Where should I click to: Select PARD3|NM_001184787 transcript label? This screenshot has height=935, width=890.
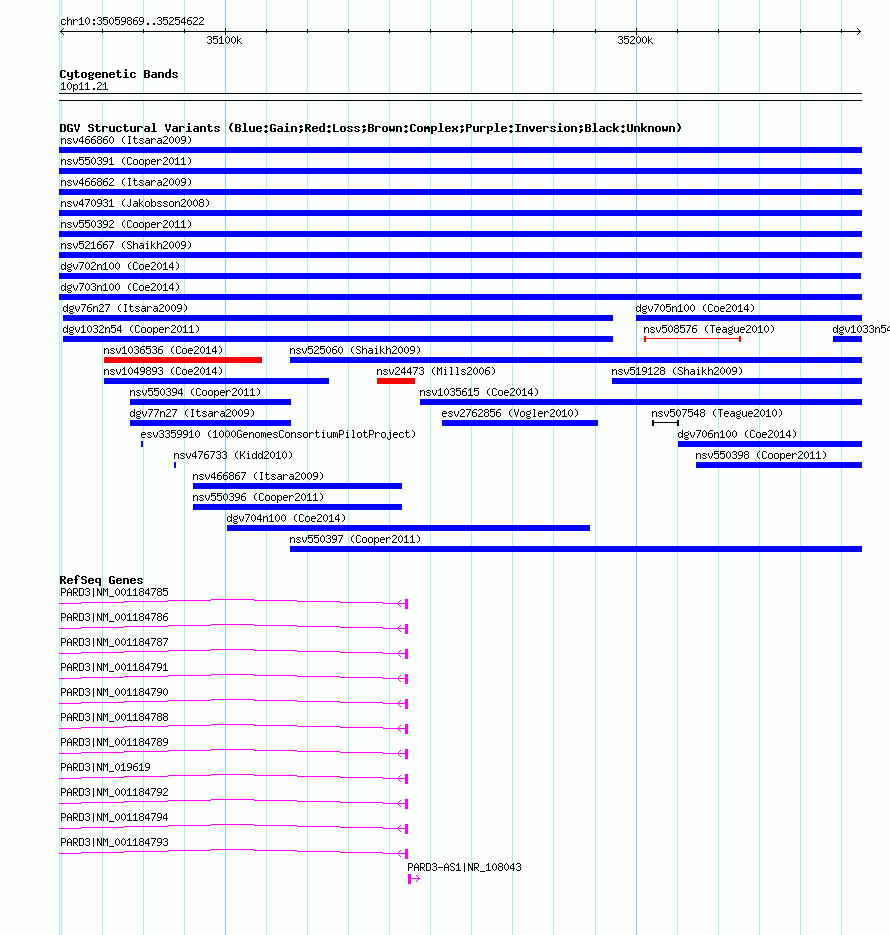114,642
